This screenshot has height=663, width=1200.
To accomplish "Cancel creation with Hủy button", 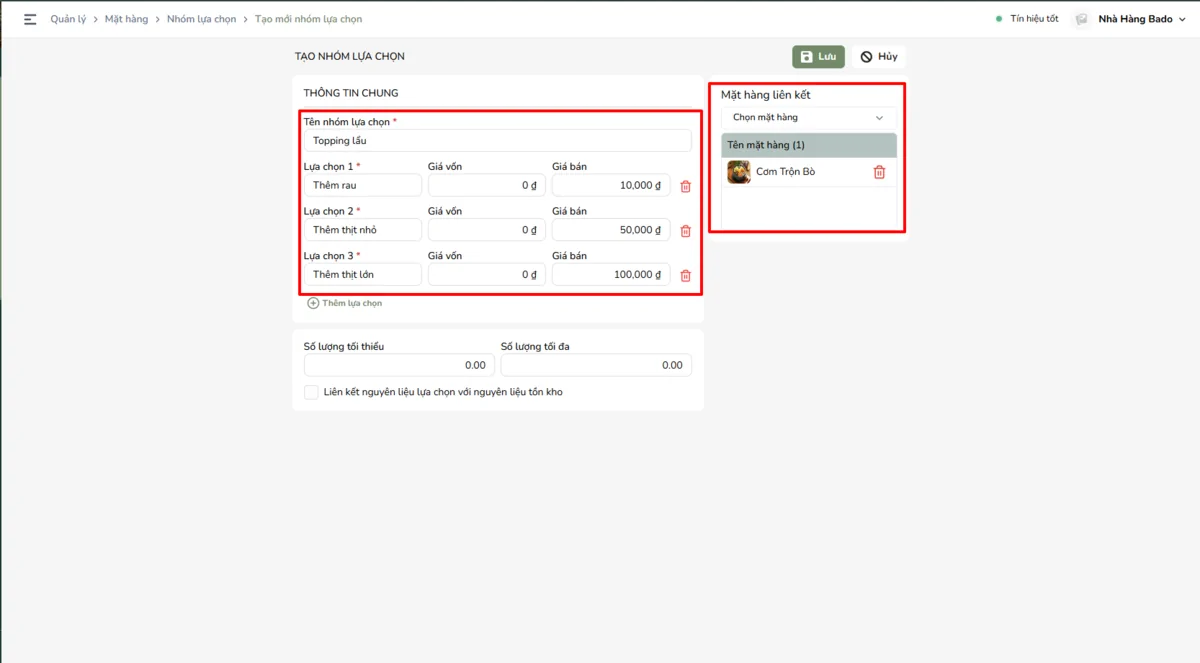I will pyautogui.click(x=879, y=57).
